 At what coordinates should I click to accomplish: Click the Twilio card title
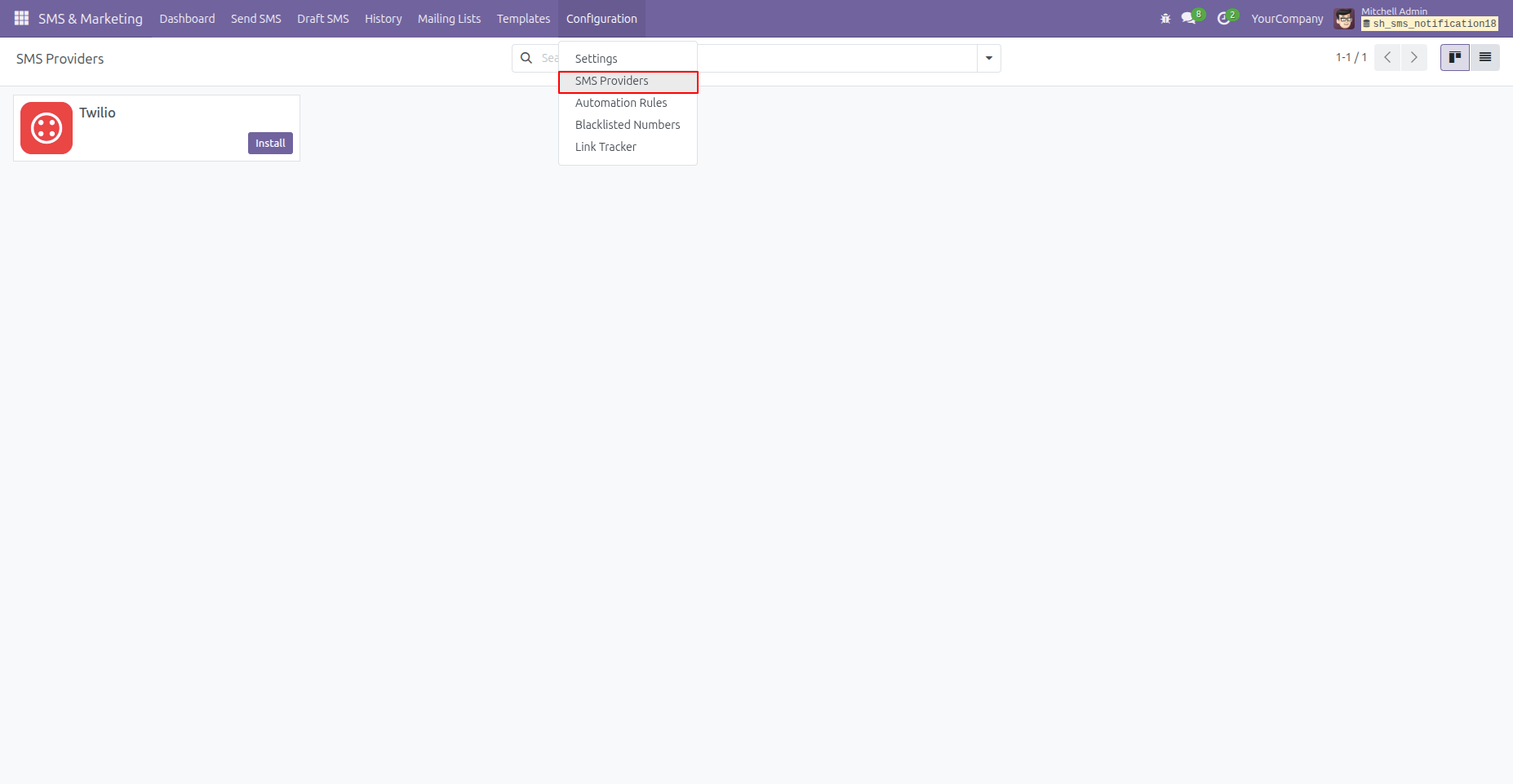point(97,113)
